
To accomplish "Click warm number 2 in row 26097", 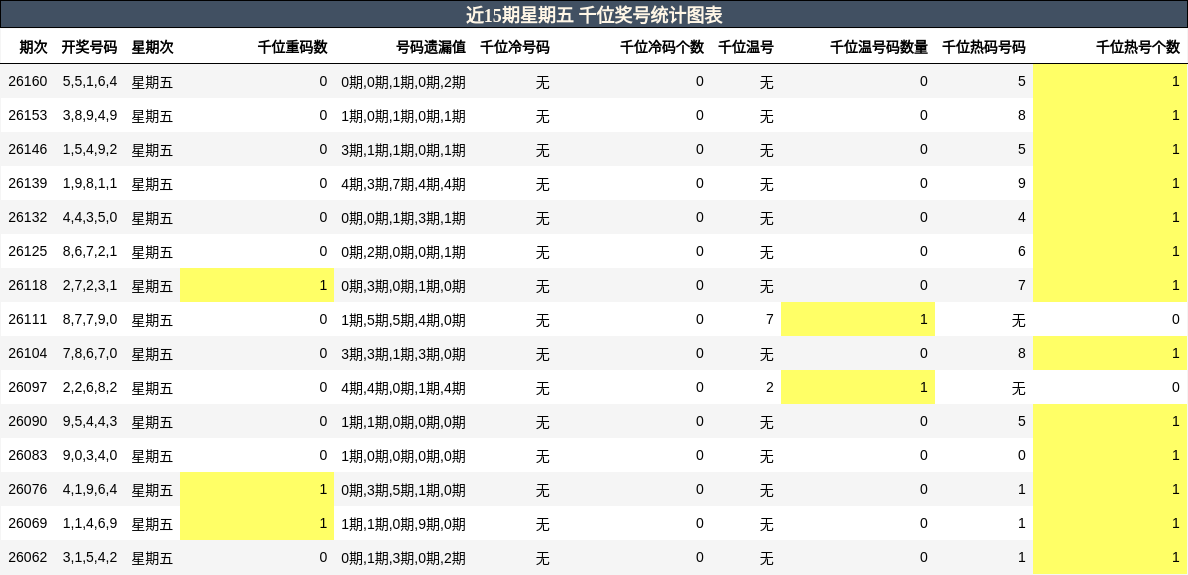I will click(x=770, y=387).
